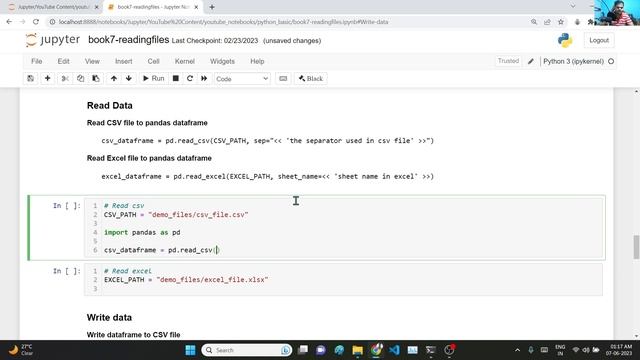The height and width of the screenshot is (360, 640).
Task: Reload the browser page
Action: coord(36,22)
